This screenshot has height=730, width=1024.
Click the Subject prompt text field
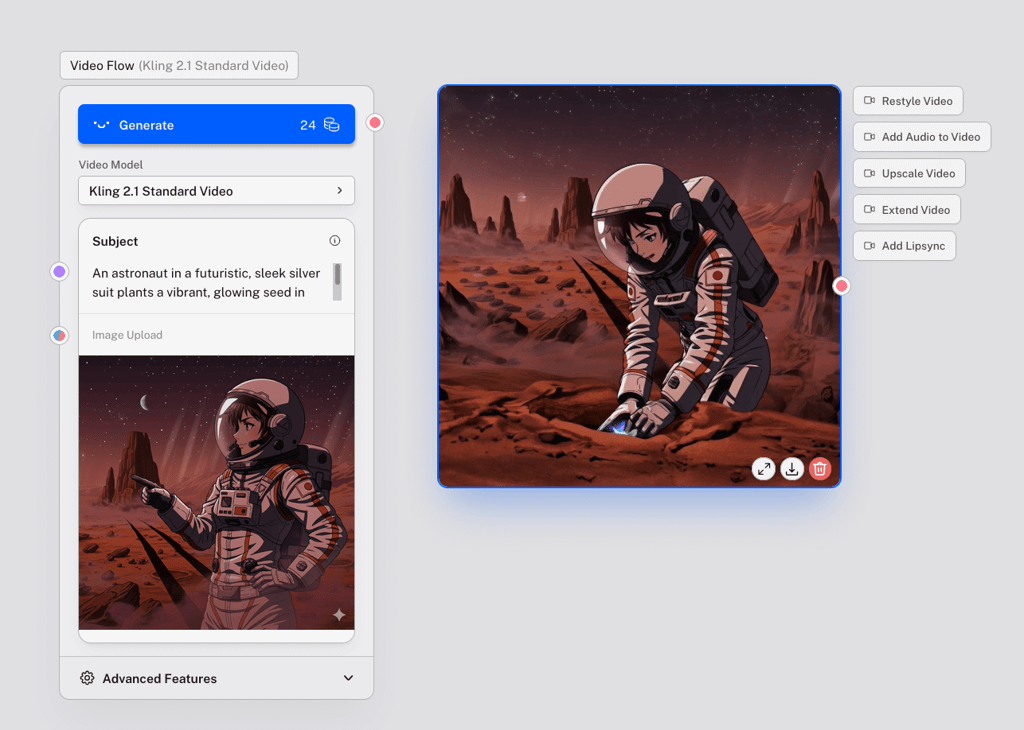(x=206, y=283)
